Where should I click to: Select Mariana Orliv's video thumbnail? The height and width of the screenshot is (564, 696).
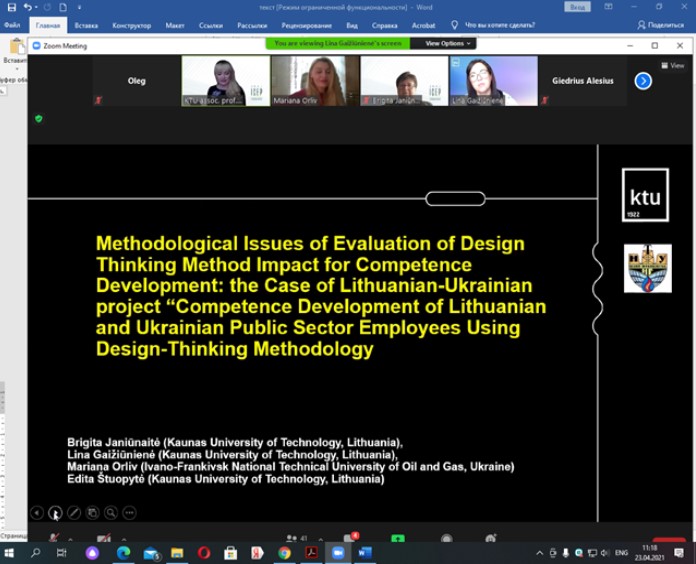(x=315, y=80)
